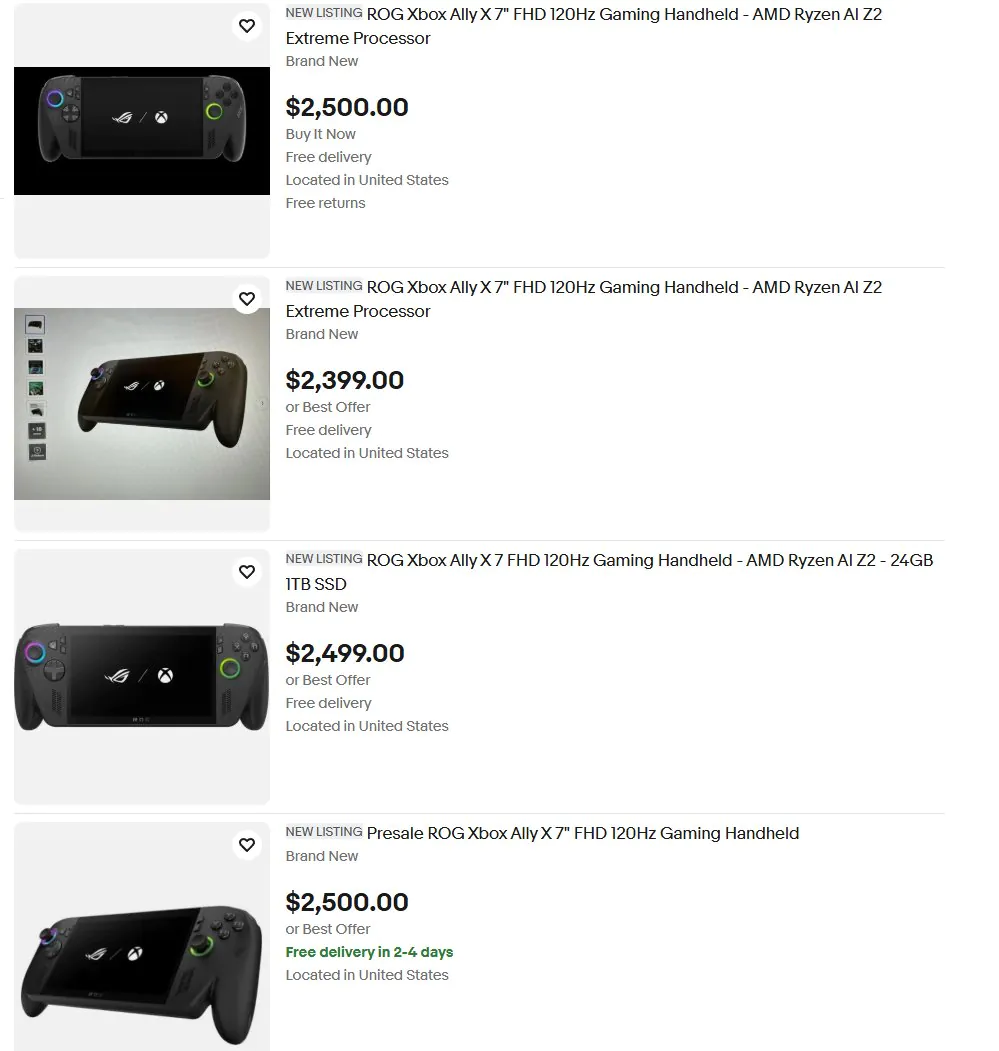This screenshot has height=1051, width=999.
Task: View the $2,499 listing's handheld image
Action: [x=142, y=676]
